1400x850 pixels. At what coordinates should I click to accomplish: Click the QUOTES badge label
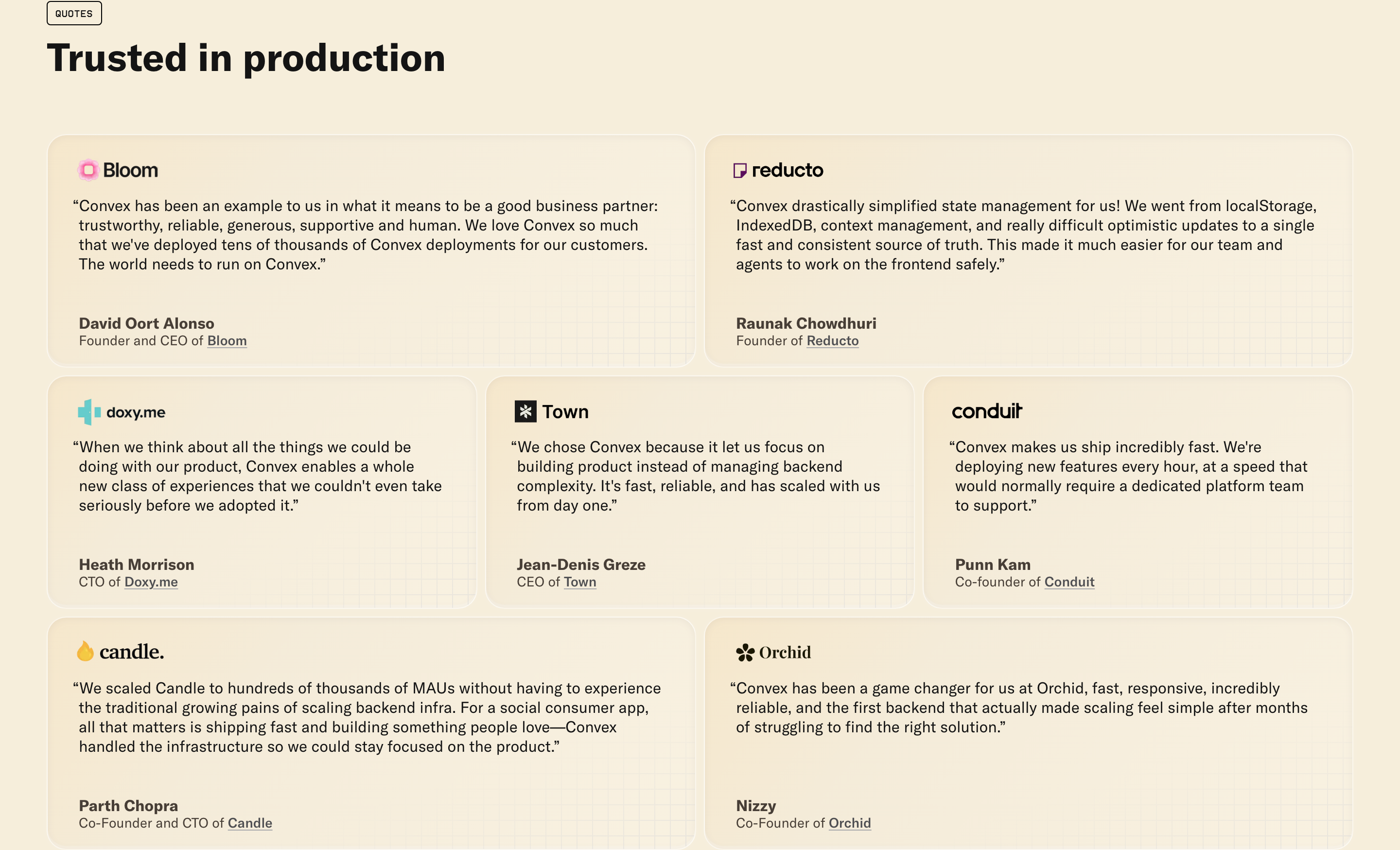[74, 14]
